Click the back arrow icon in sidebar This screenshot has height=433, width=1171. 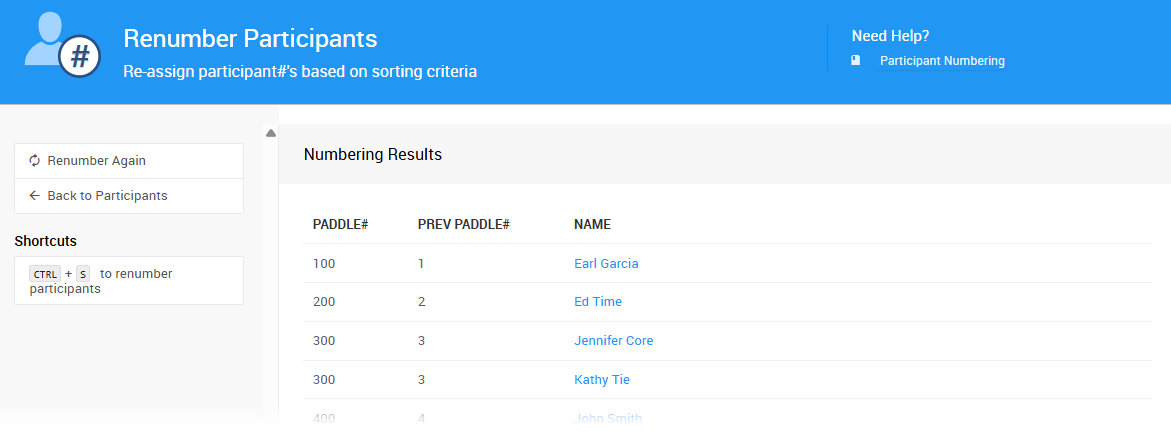click(x=34, y=196)
